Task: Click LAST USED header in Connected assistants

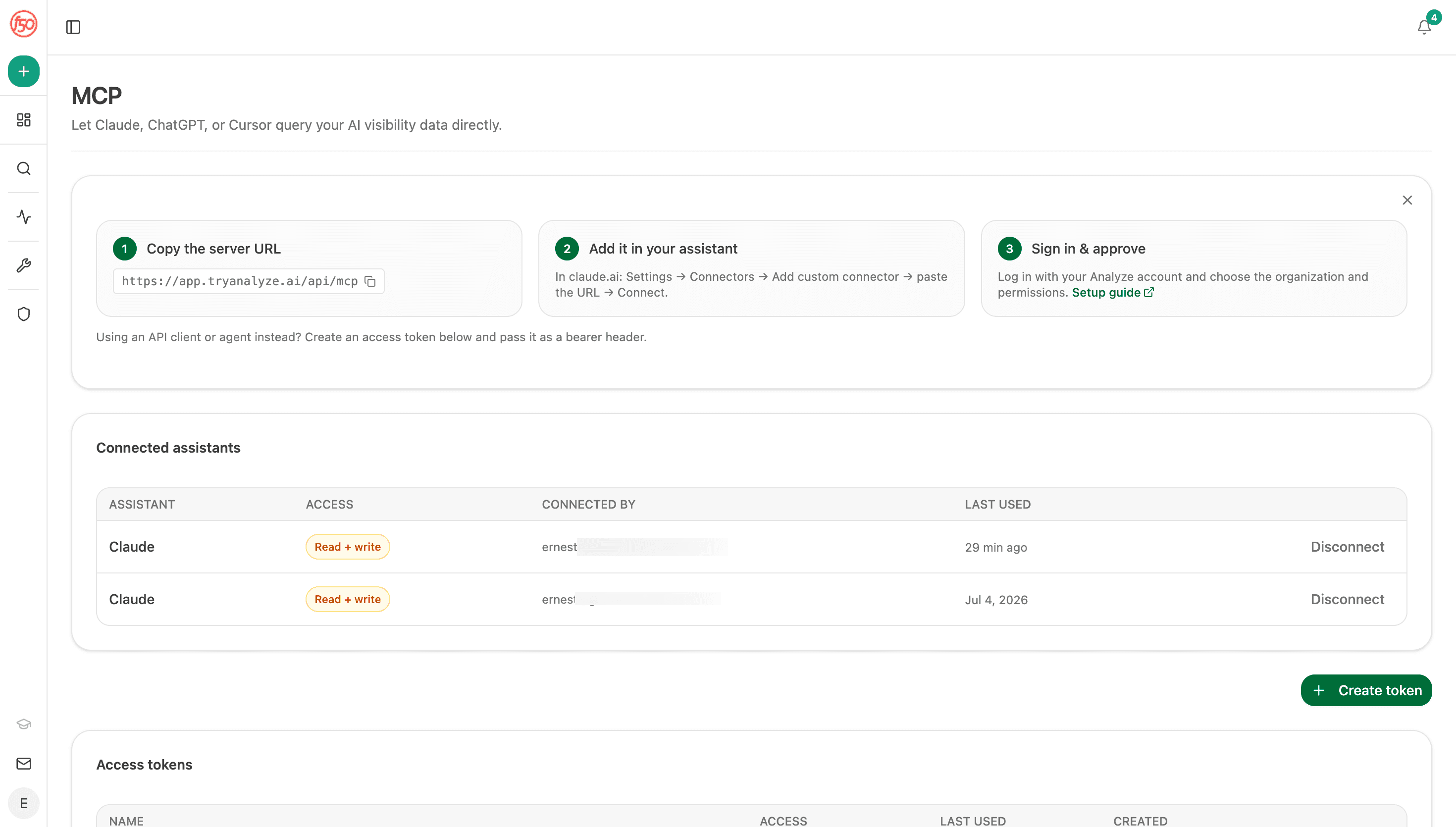Action: (x=997, y=505)
